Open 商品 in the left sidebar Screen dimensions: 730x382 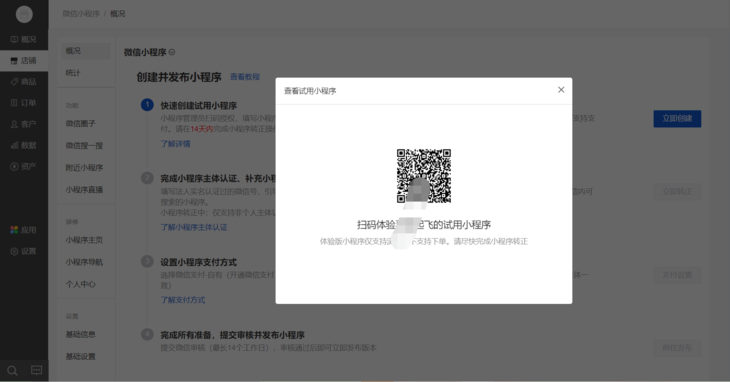[x=24, y=82]
